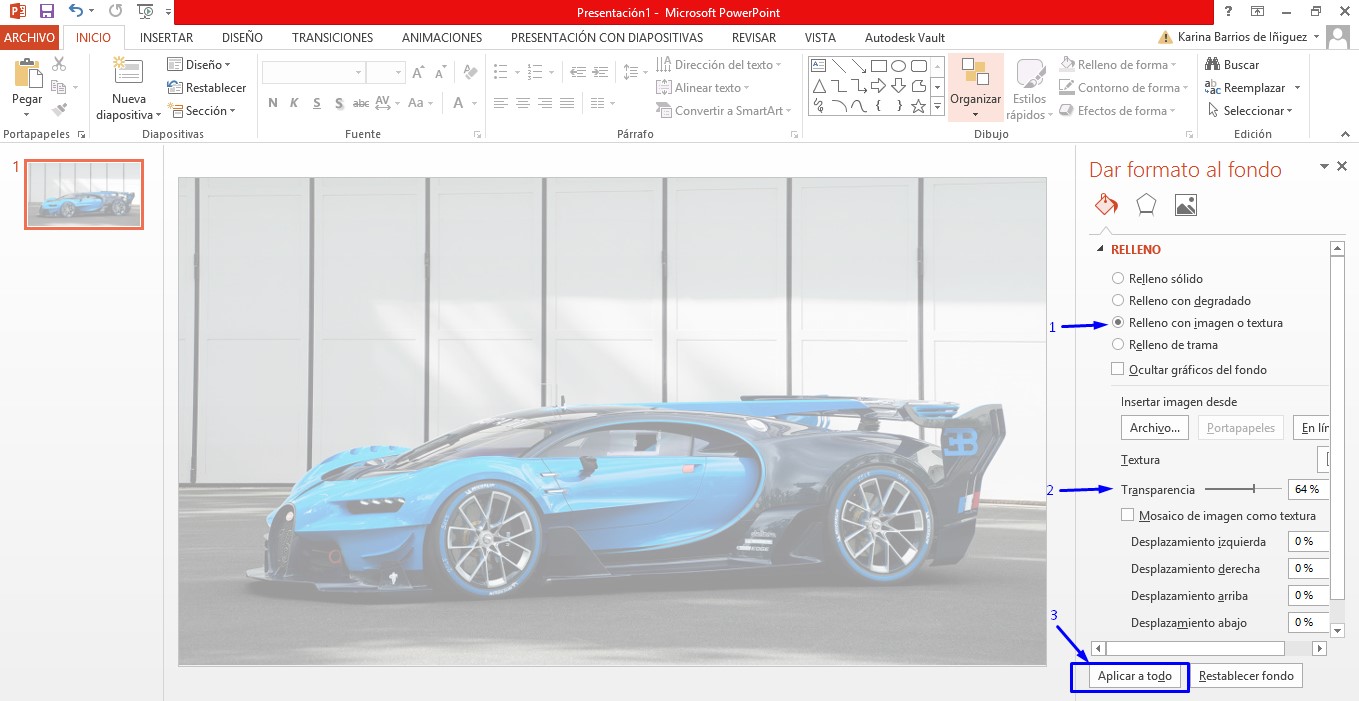1359x701 pixels.
Task: Select the down arrow shape in gallery
Action: tap(898, 86)
